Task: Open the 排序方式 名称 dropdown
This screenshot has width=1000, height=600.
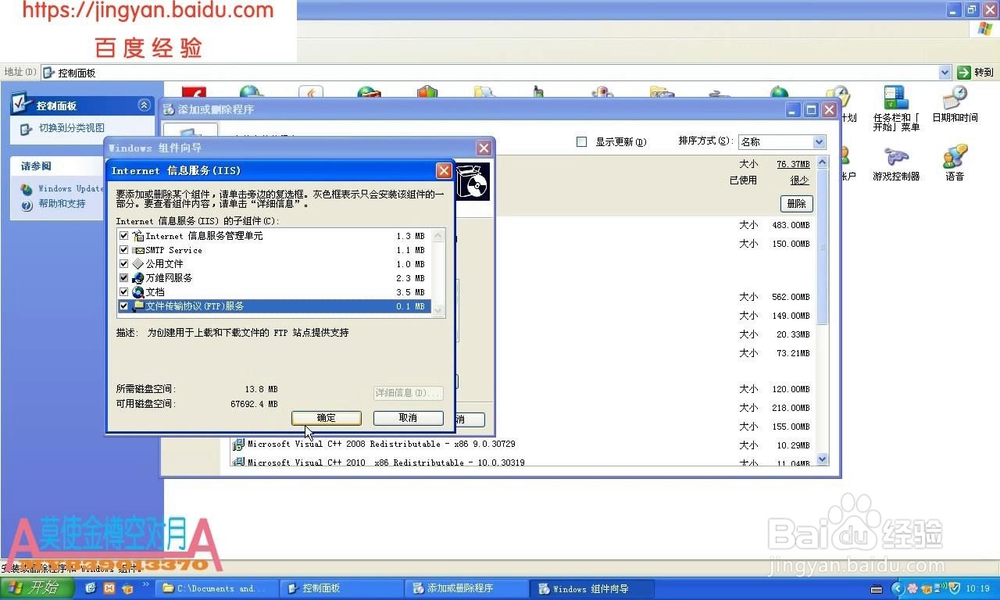Action: click(819, 142)
